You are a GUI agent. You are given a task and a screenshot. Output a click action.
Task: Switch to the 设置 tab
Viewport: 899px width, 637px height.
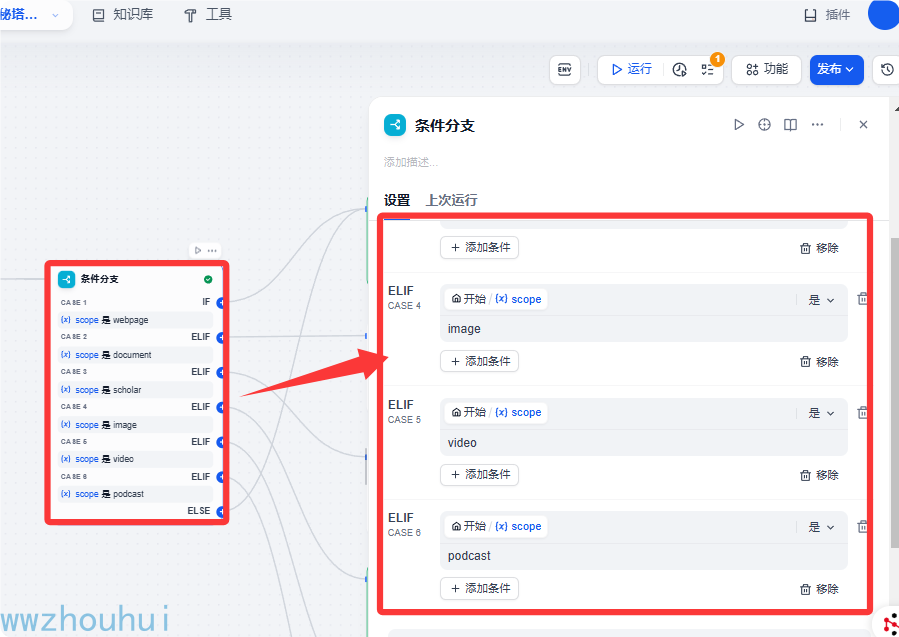tap(397, 200)
